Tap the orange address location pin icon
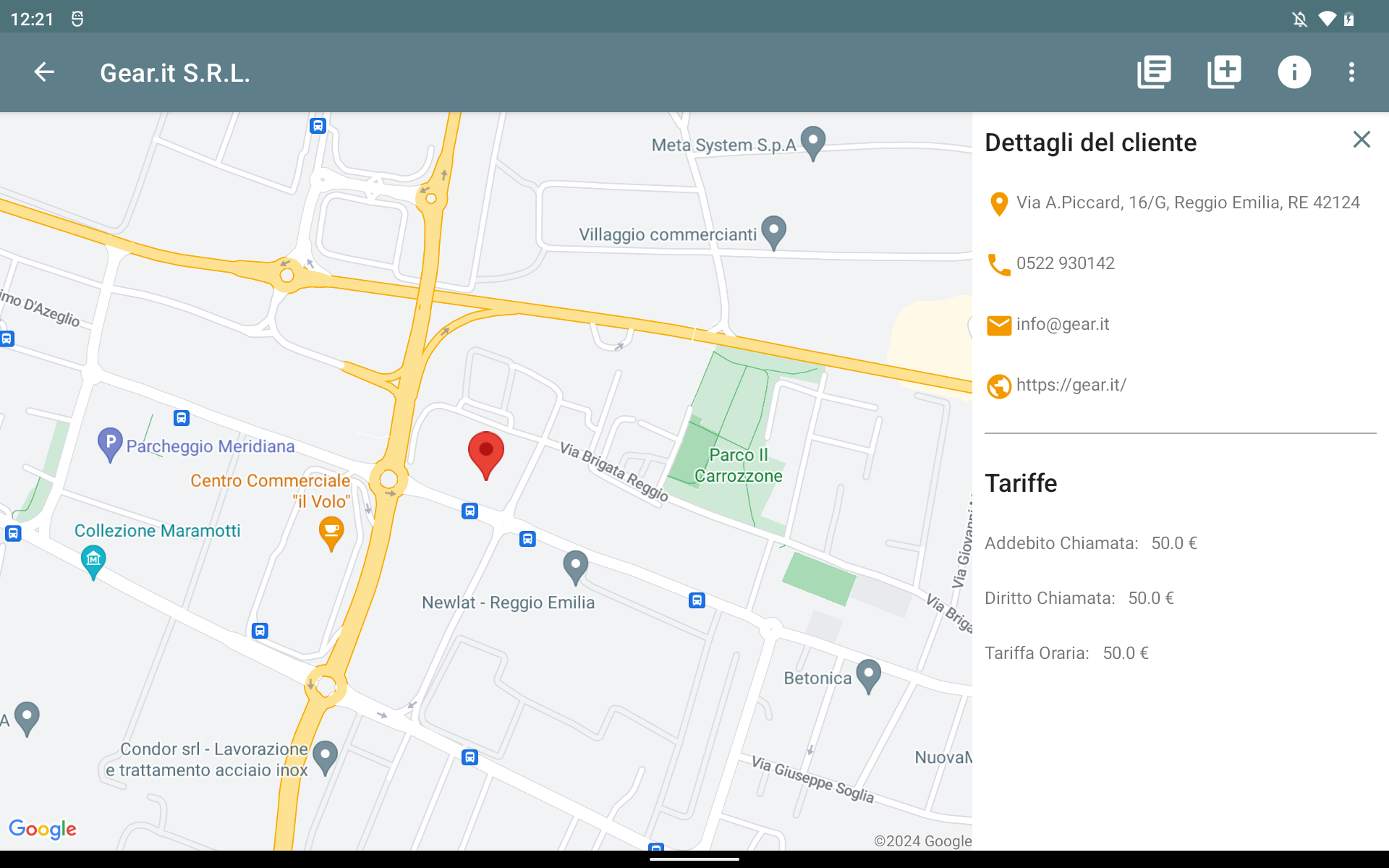The width and height of the screenshot is (1389, 868). (999, 204)
